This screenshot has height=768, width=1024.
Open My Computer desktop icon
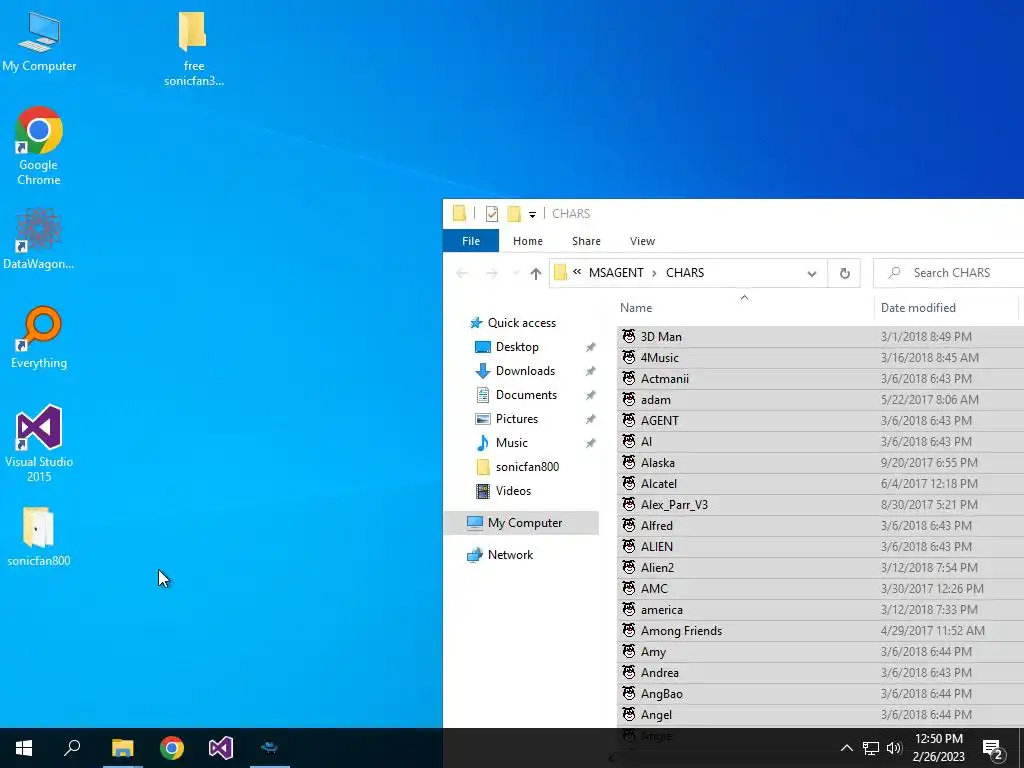tap(39, 42)
